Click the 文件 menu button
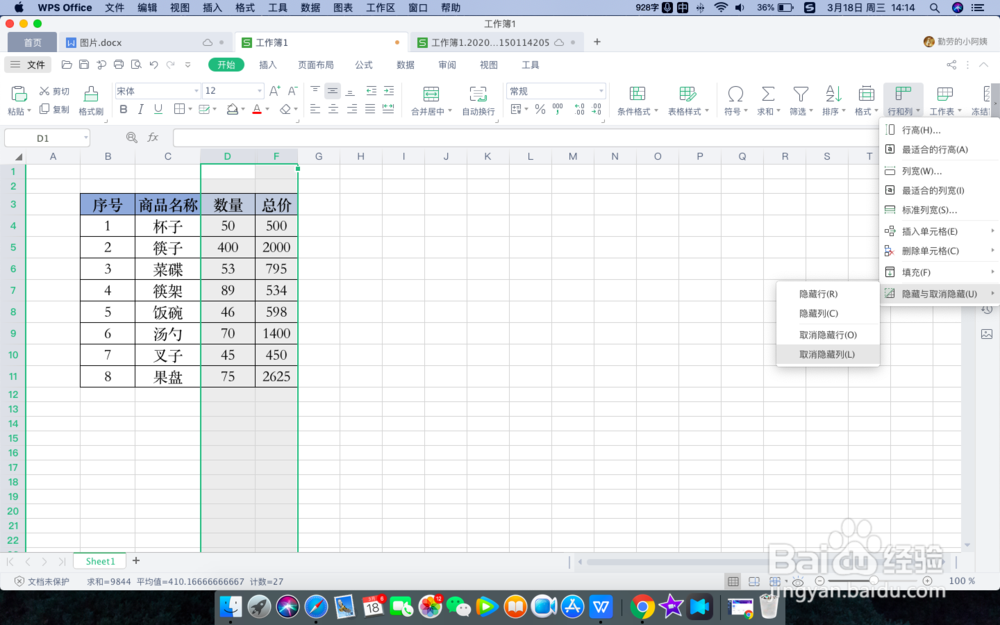 coord(28,64)
